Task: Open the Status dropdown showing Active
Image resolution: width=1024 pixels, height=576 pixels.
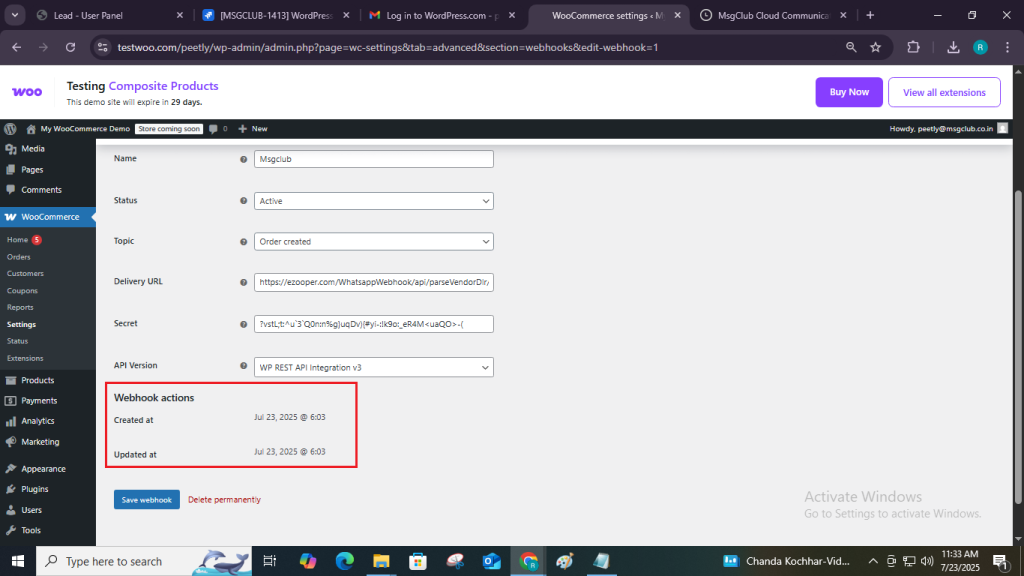Action: pos(374,201)
